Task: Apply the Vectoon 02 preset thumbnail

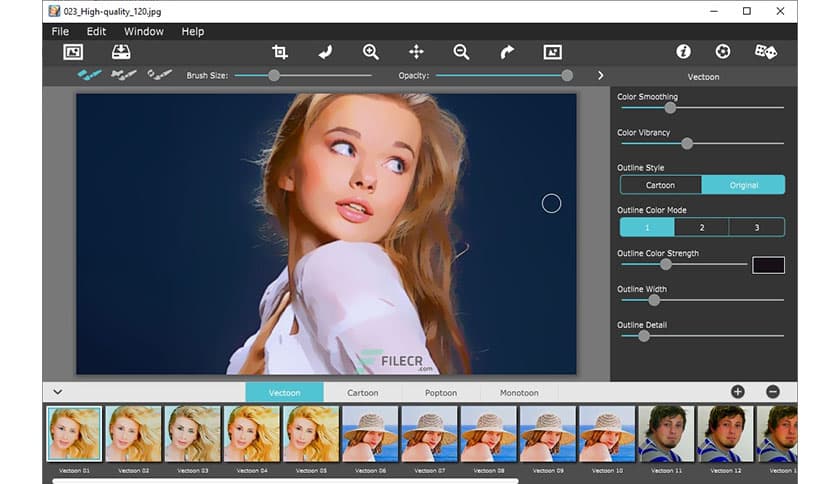Action: point(133,433)
